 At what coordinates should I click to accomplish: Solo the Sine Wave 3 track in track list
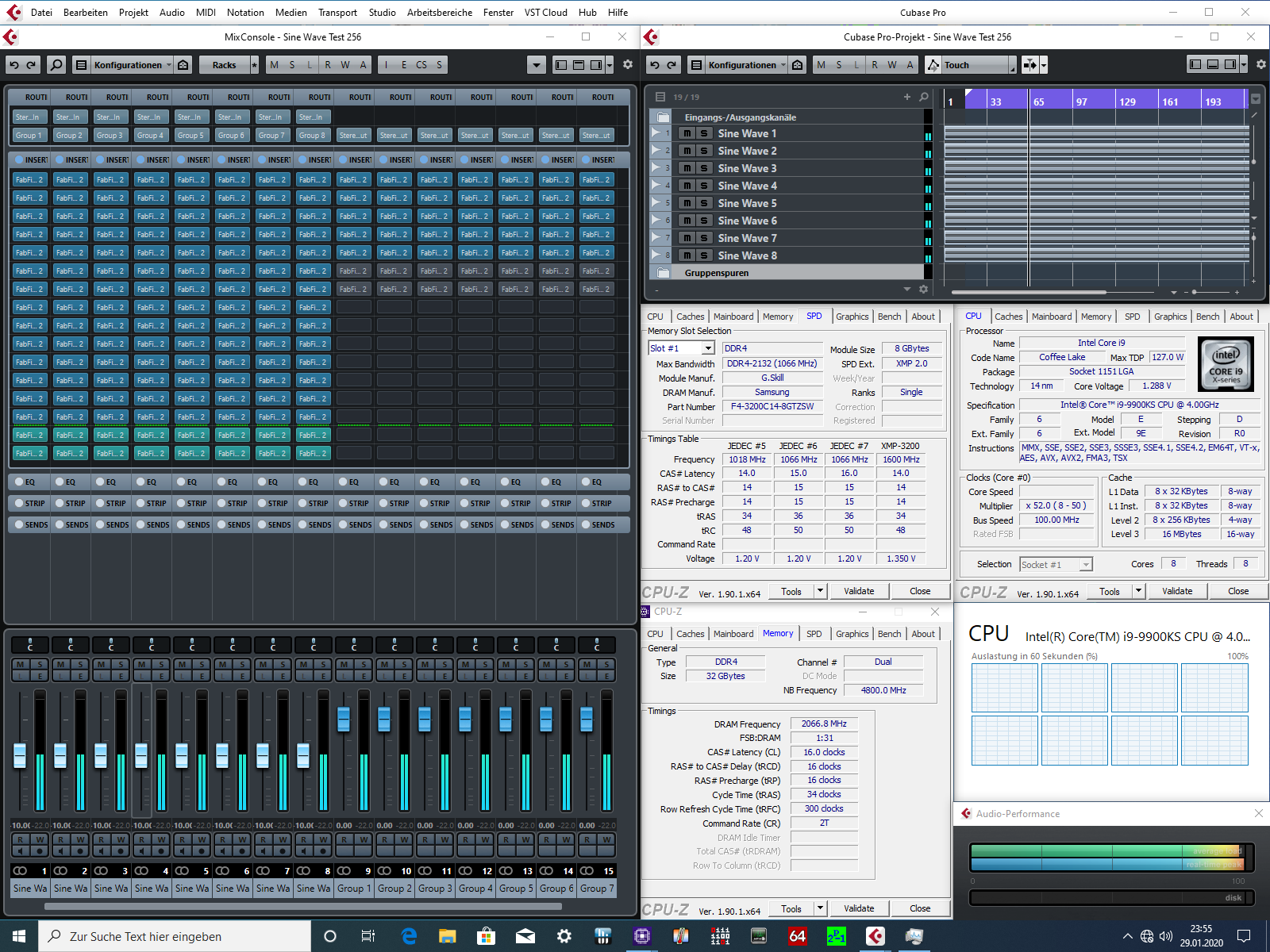point(704,168)
